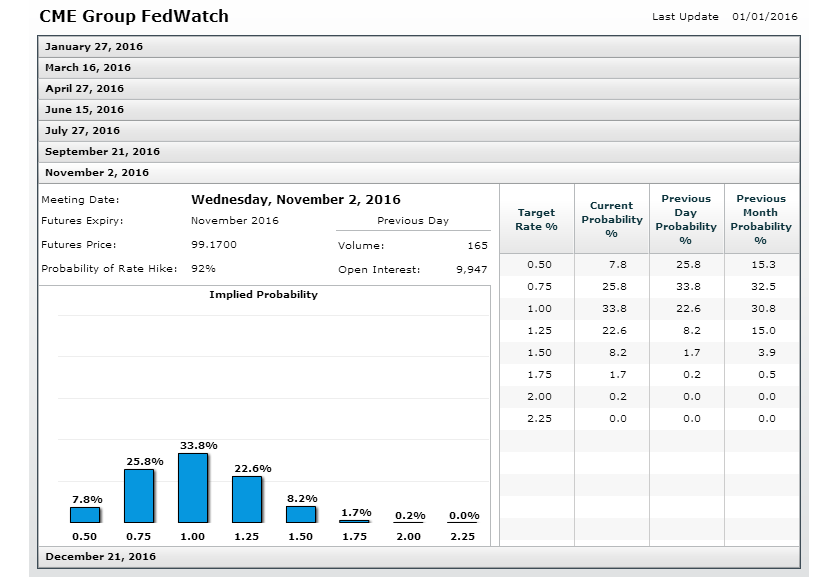Click Previous Month Probability value 30.8

point(764,308)
